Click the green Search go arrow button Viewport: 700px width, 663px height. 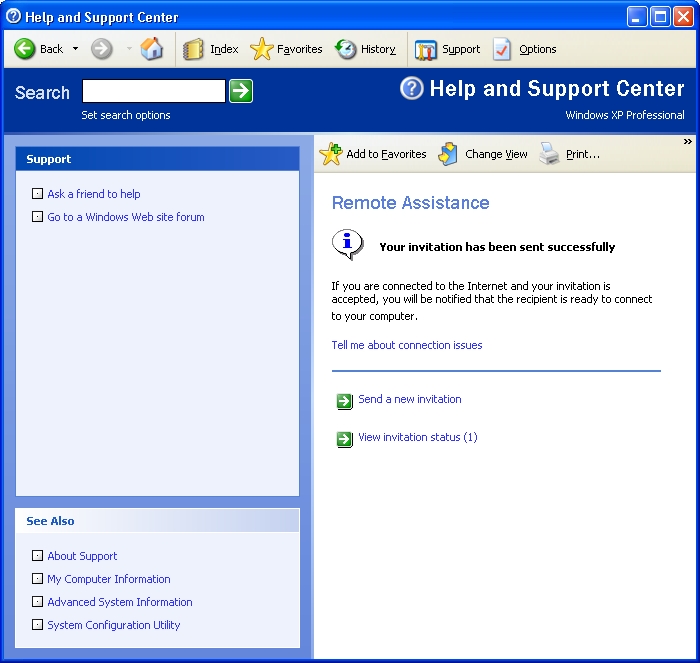(241, 91)
